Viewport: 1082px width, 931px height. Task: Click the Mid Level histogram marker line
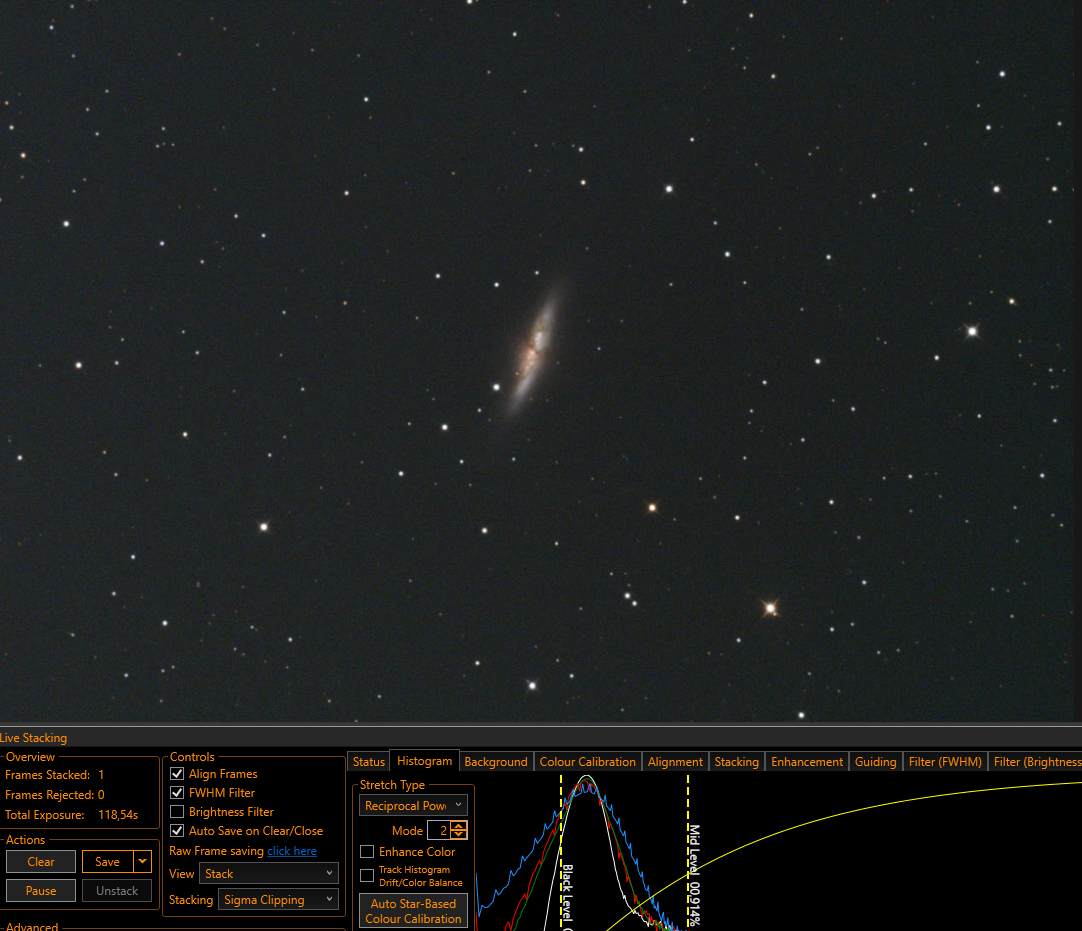coord(688,852)
